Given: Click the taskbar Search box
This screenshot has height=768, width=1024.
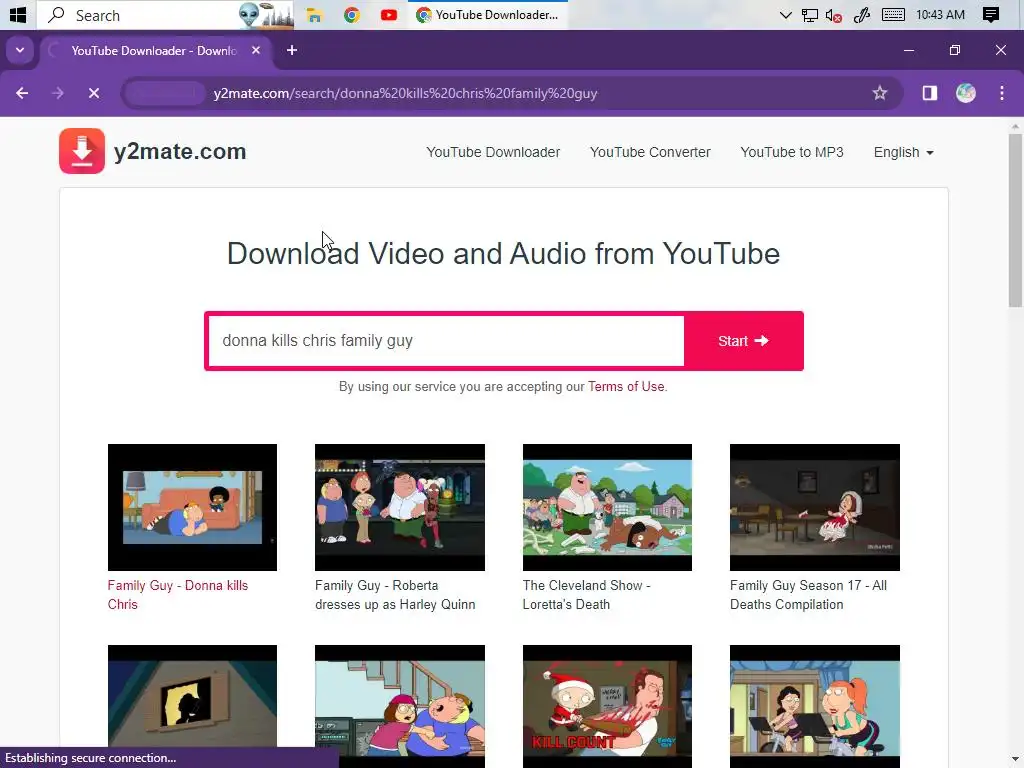Looking at the screenshot, I should tap(165, 15).
